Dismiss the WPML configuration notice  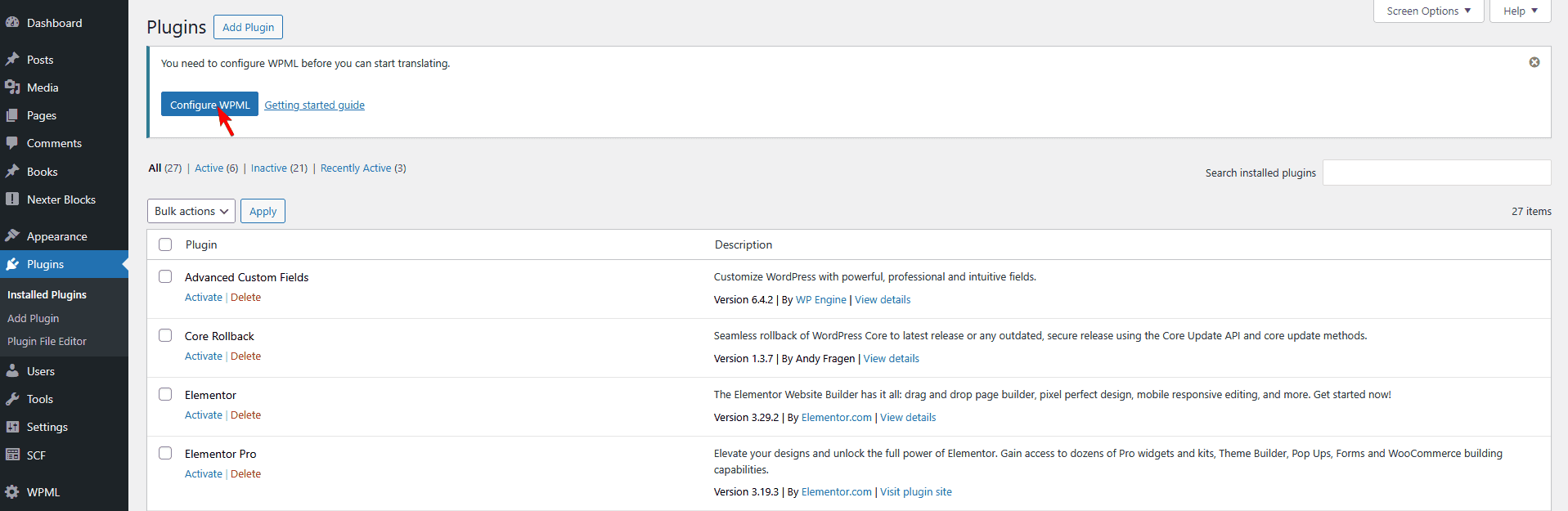point(1534,62)
